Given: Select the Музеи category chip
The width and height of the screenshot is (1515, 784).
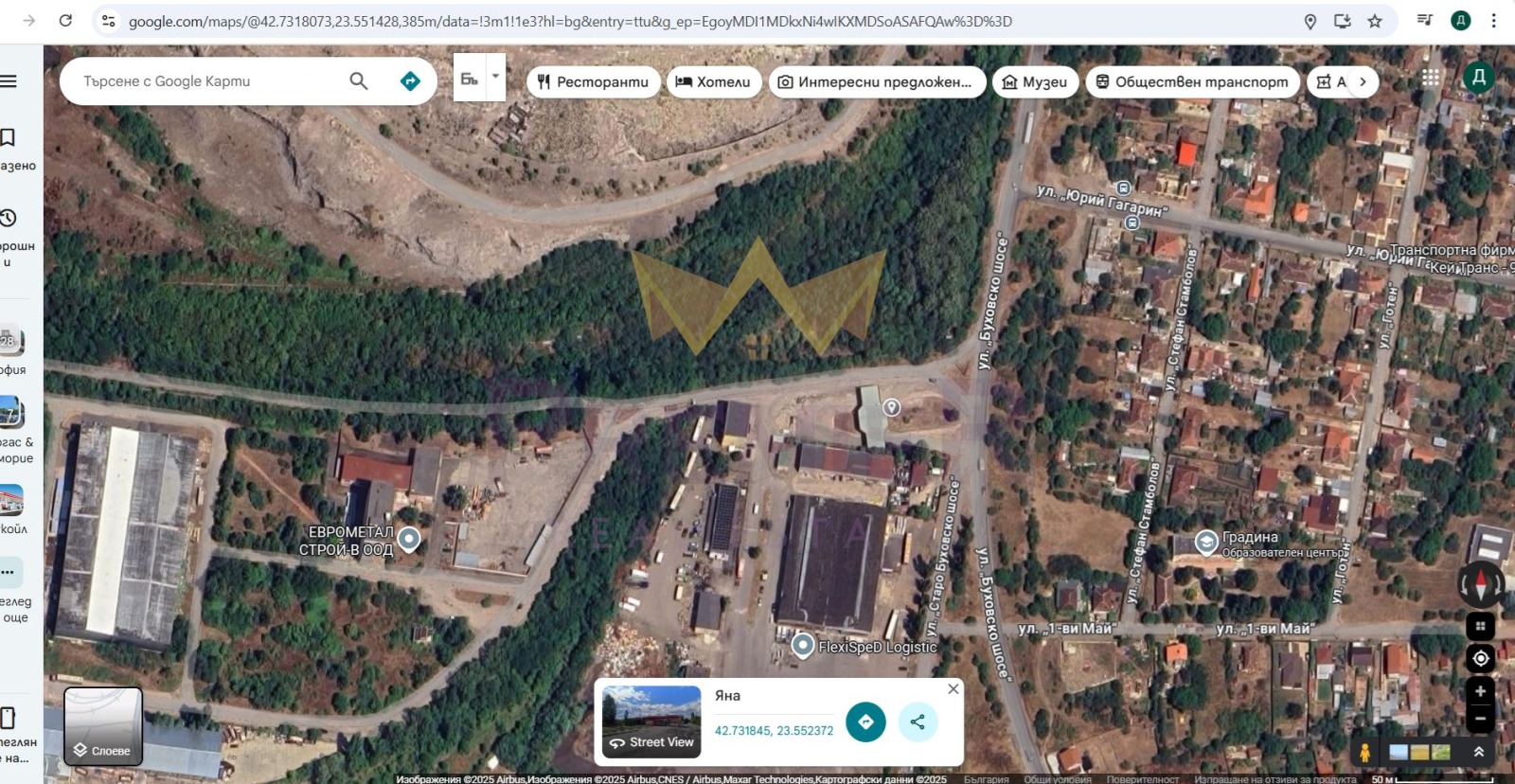Looking at the screenshot, I should point(1035,82).
